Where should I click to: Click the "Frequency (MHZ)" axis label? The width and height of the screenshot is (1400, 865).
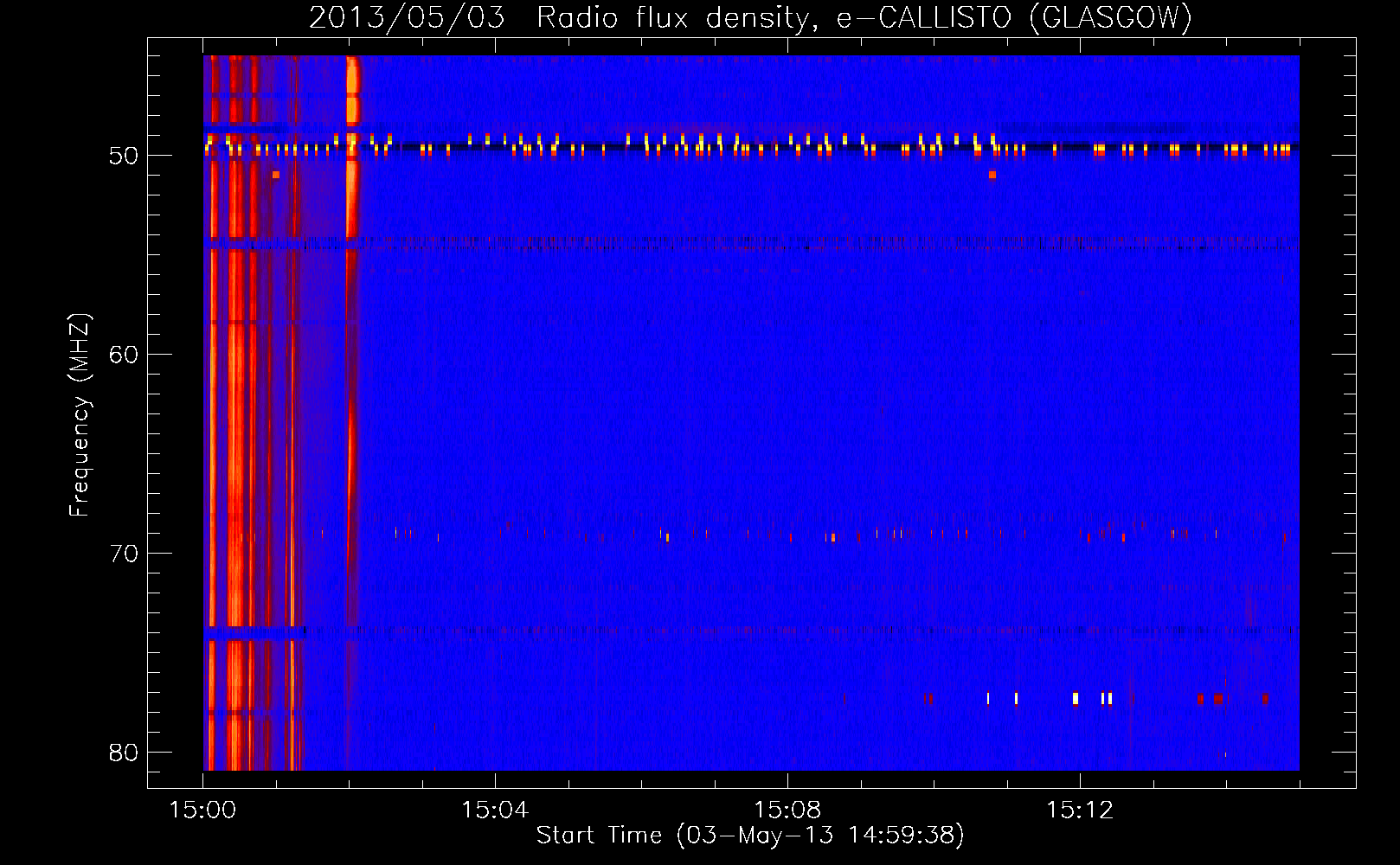pyautogui.click(x=80, y=415)
